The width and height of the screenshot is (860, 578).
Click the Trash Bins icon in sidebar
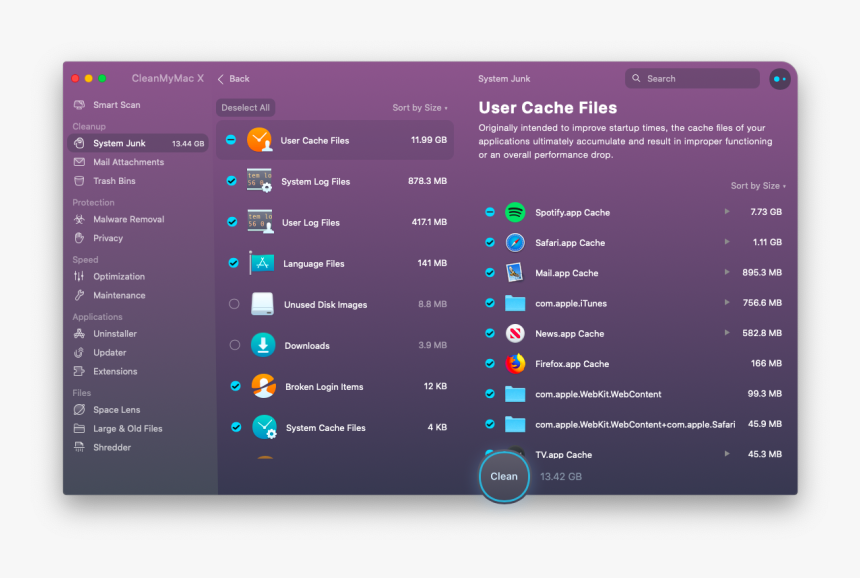(x=80, y=180)
